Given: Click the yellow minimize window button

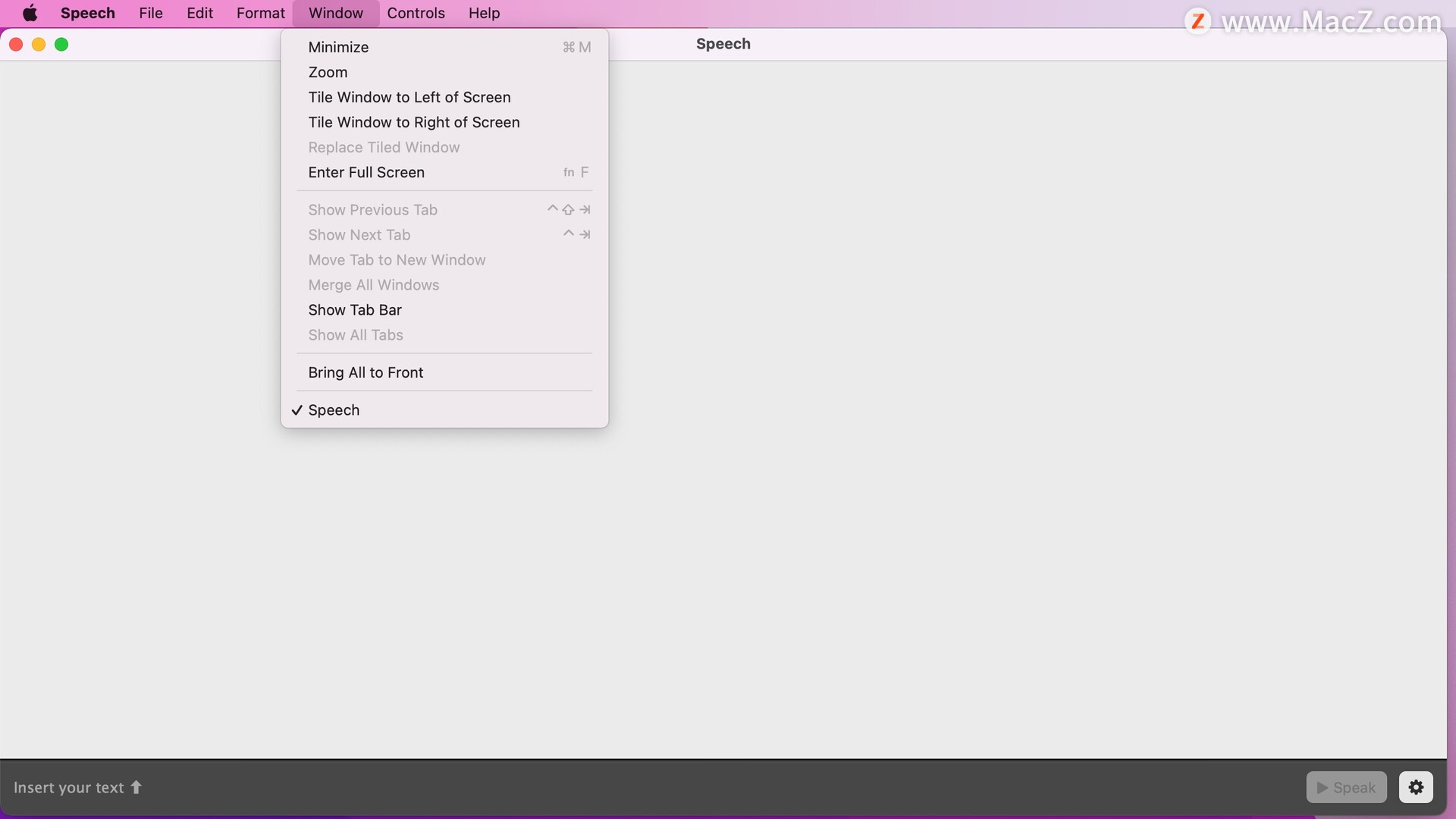Looking at the screenshot, I should pos(39,45).
